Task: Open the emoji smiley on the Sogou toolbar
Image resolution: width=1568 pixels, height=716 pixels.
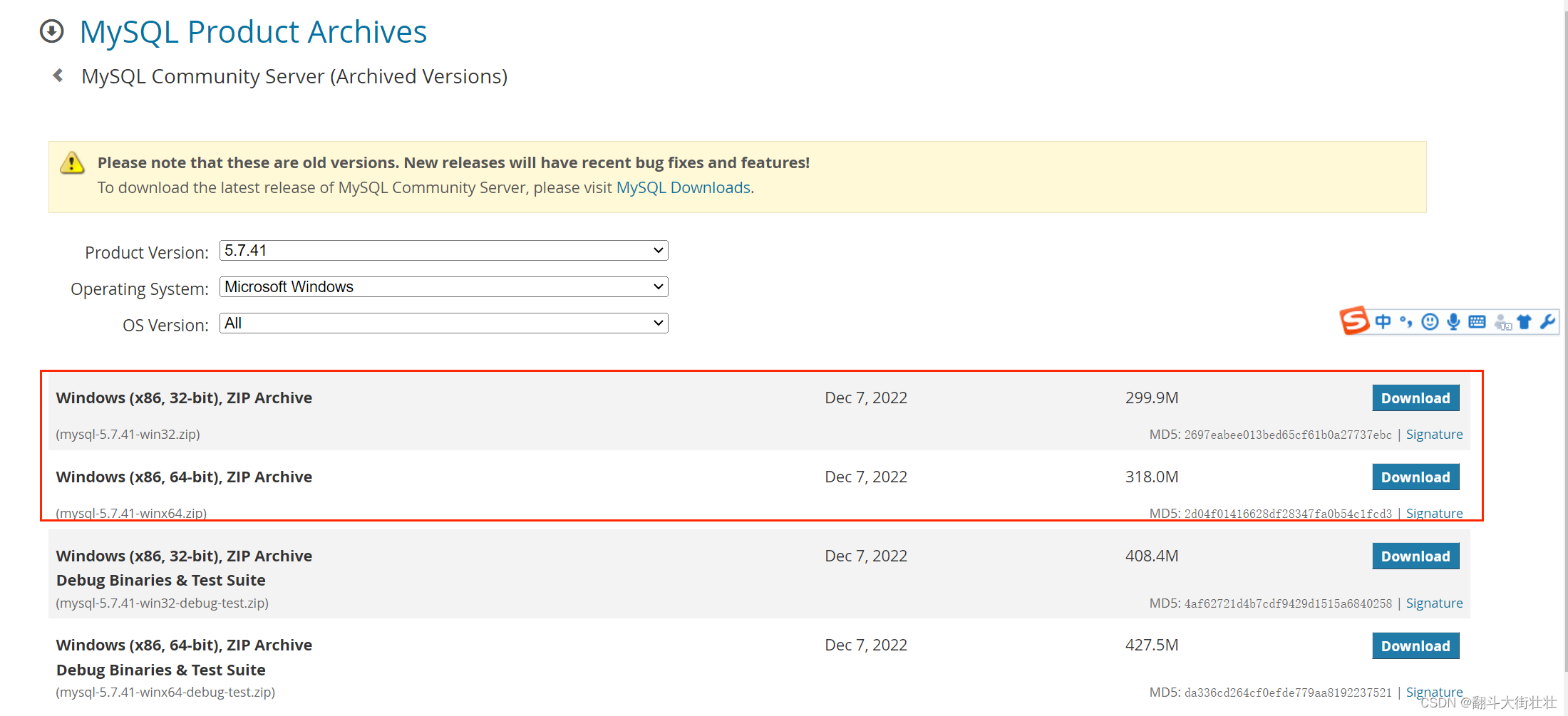Action: [x=1430, y=322]
